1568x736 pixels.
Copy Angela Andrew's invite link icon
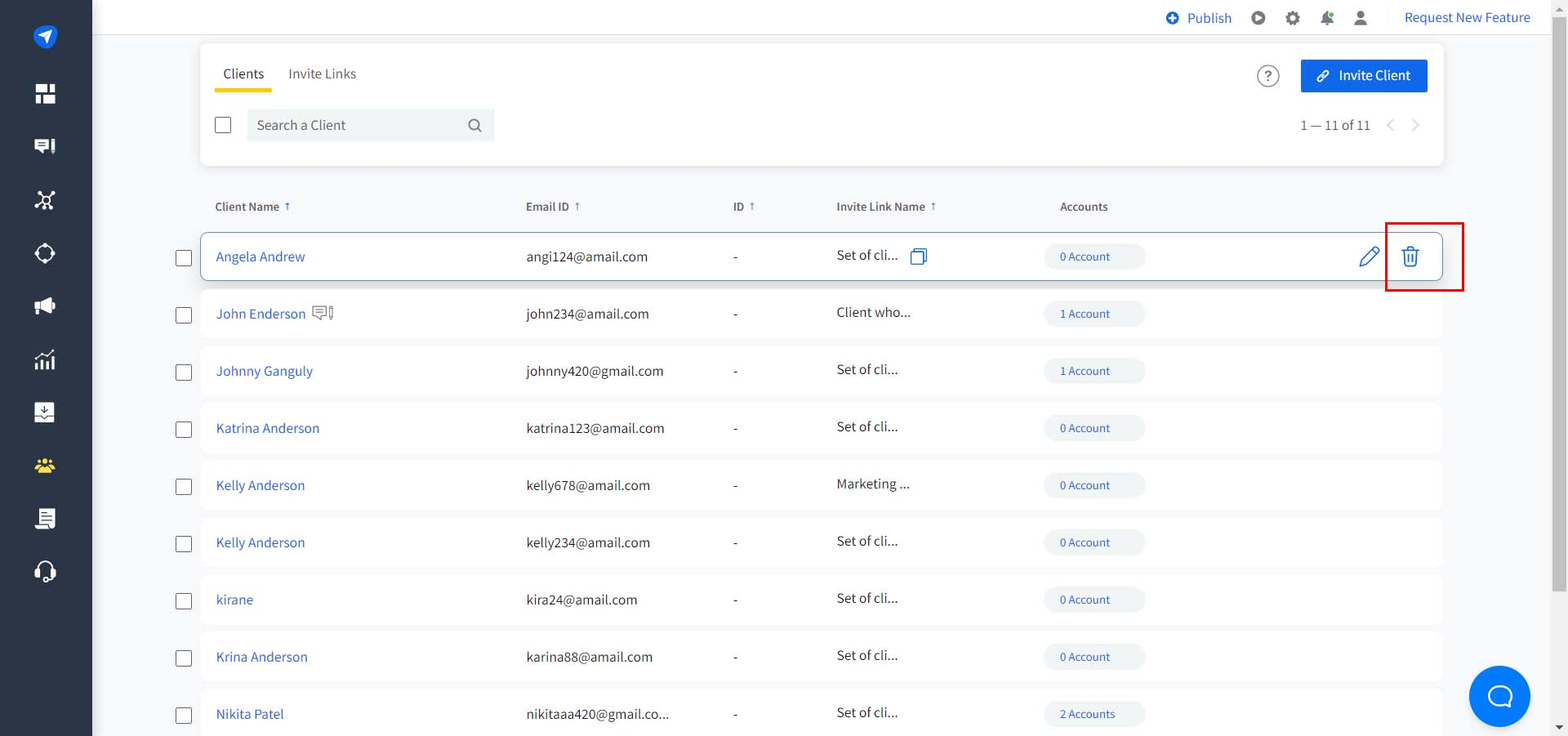tap(919, 256)
